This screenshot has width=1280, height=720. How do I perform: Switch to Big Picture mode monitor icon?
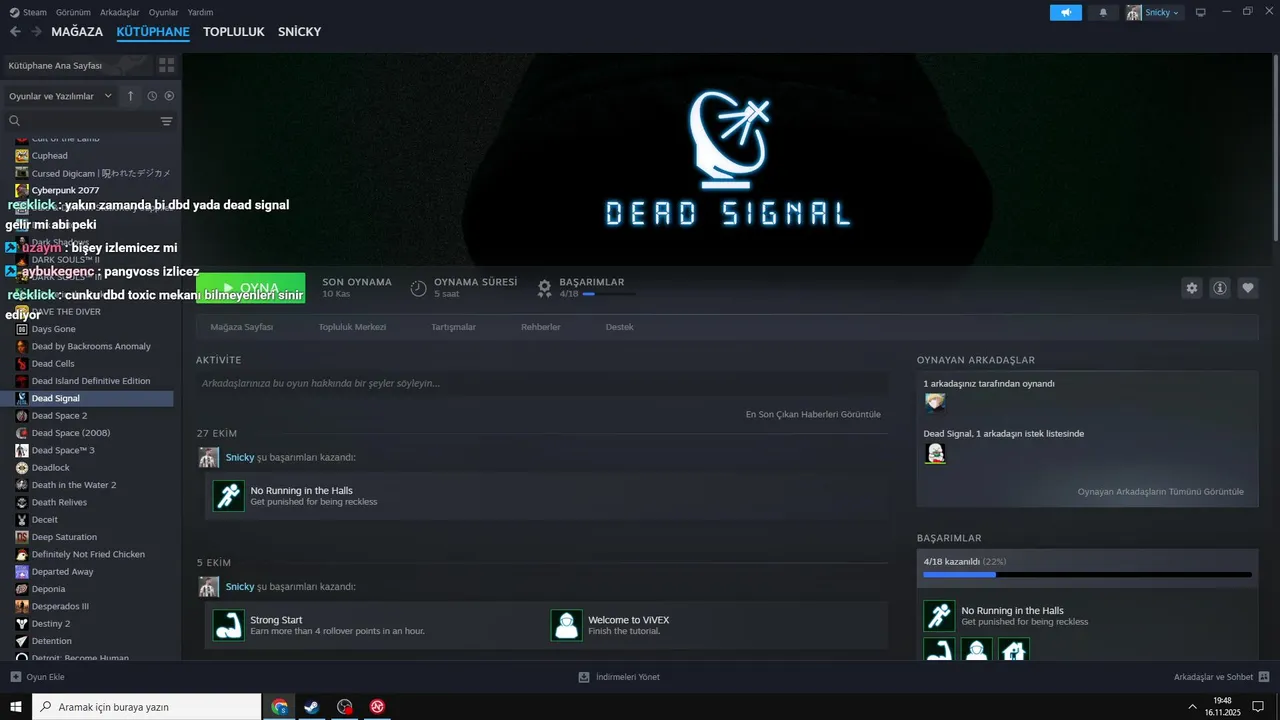(1201, 12)
